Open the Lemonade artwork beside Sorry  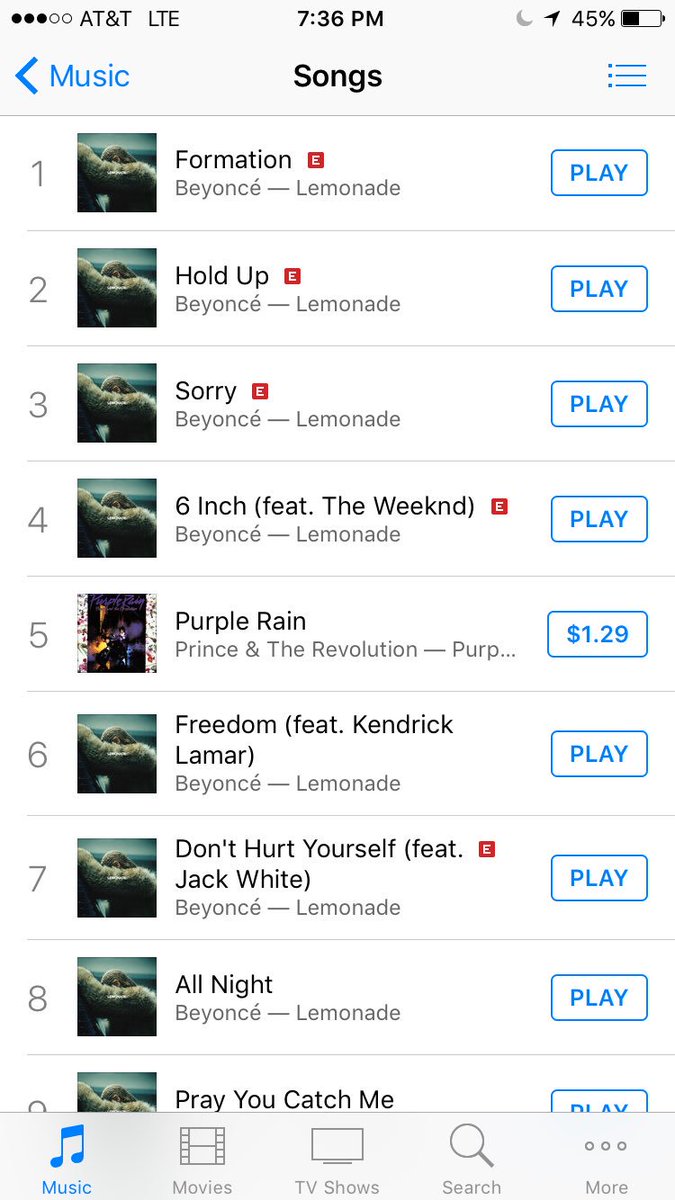(117, 403)
